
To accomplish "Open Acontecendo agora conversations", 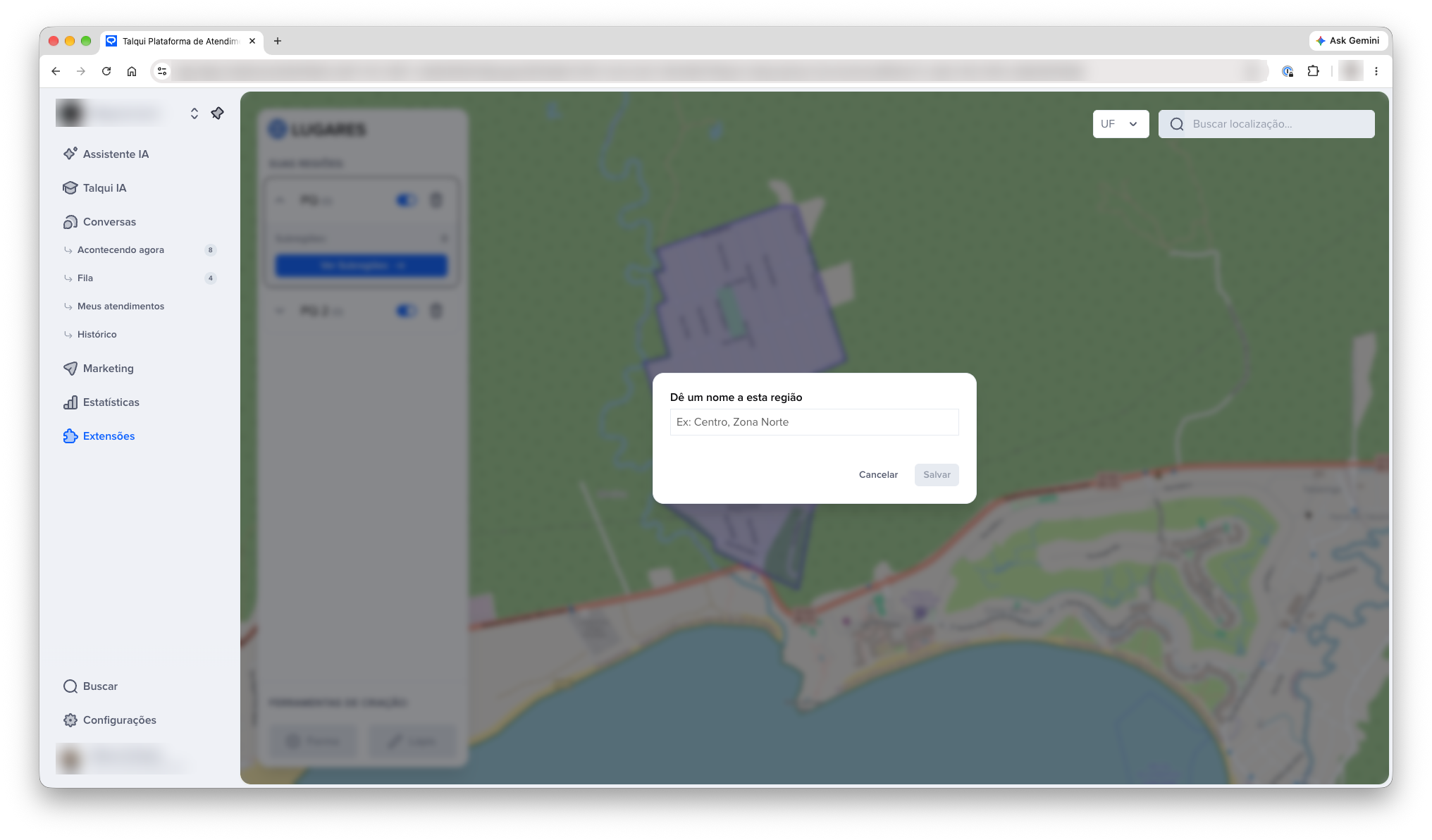I will (x=121, y=249).
